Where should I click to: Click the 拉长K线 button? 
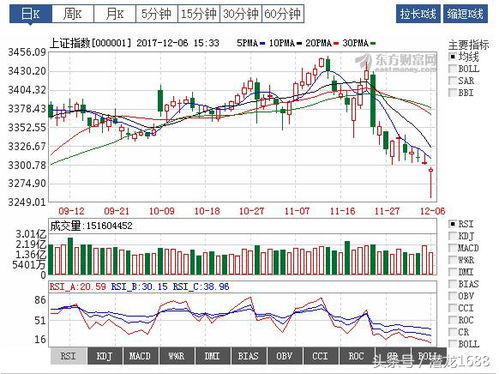(x=418, y=14)
